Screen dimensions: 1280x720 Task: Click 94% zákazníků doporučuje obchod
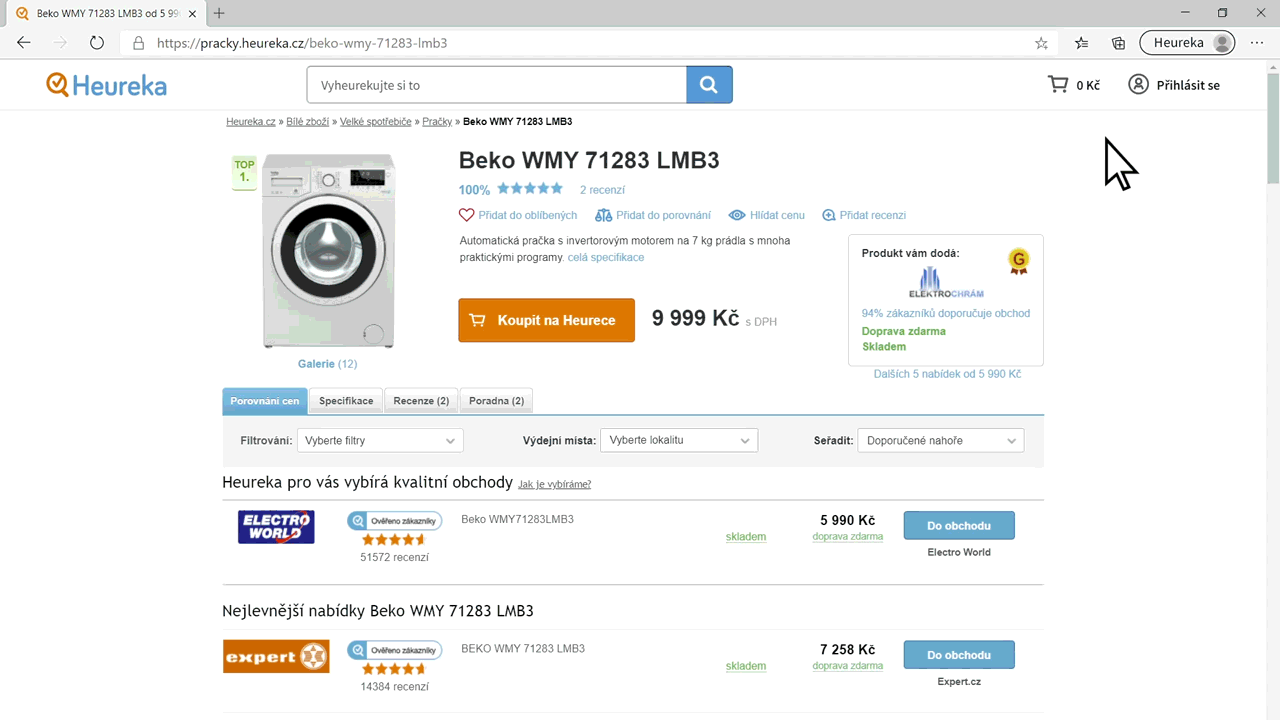pyautogui.click(x=946, y=313)
